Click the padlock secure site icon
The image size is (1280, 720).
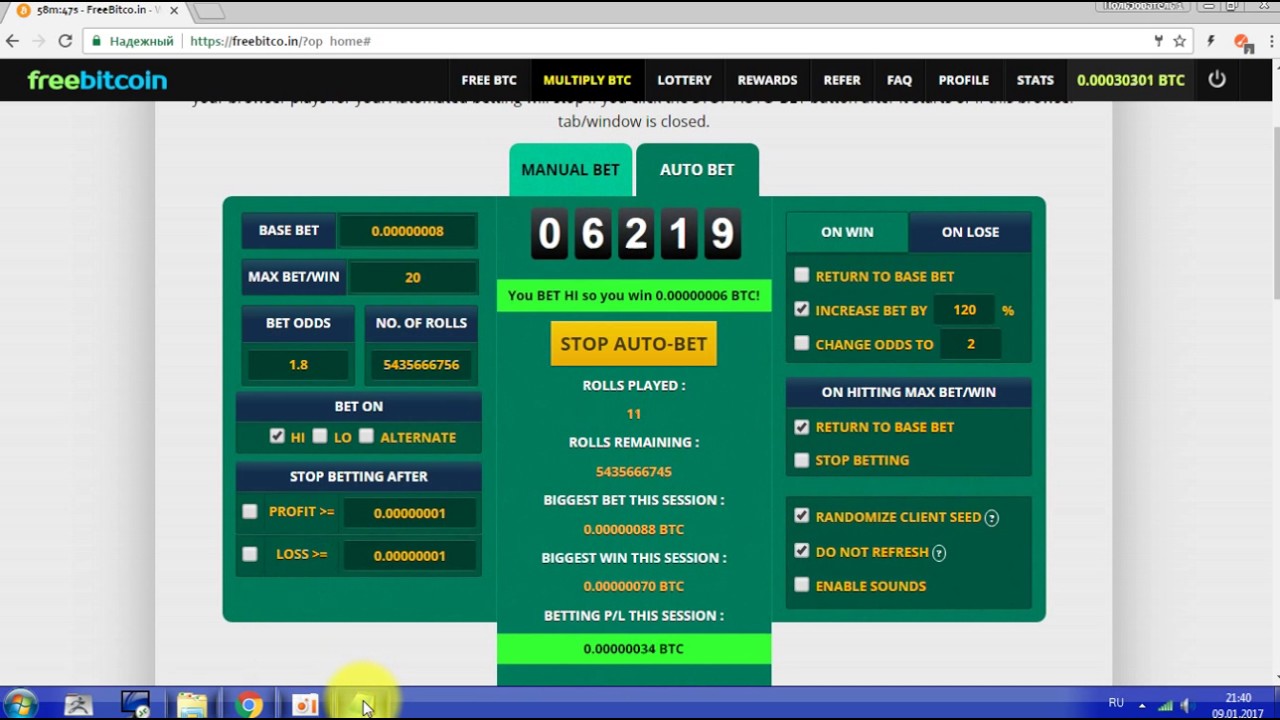[96, 41]
